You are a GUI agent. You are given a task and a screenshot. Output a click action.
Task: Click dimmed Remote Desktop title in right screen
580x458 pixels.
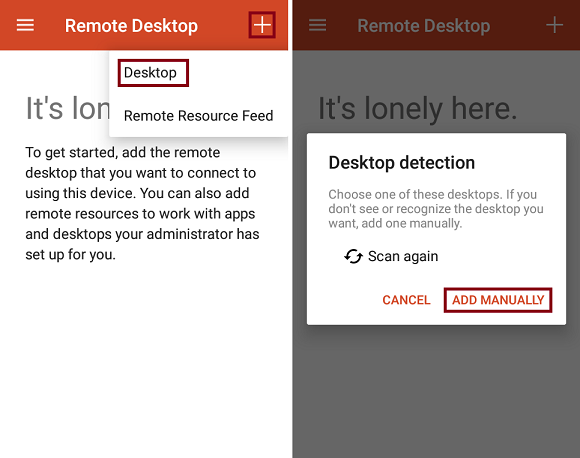424,26
